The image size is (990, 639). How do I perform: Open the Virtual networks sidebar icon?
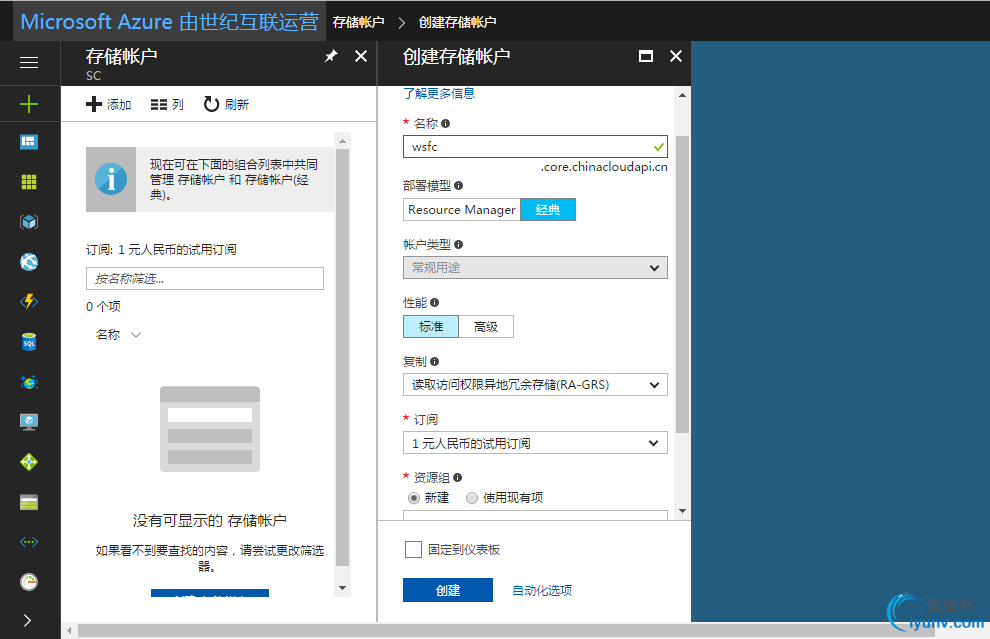(x=29, y=542)
